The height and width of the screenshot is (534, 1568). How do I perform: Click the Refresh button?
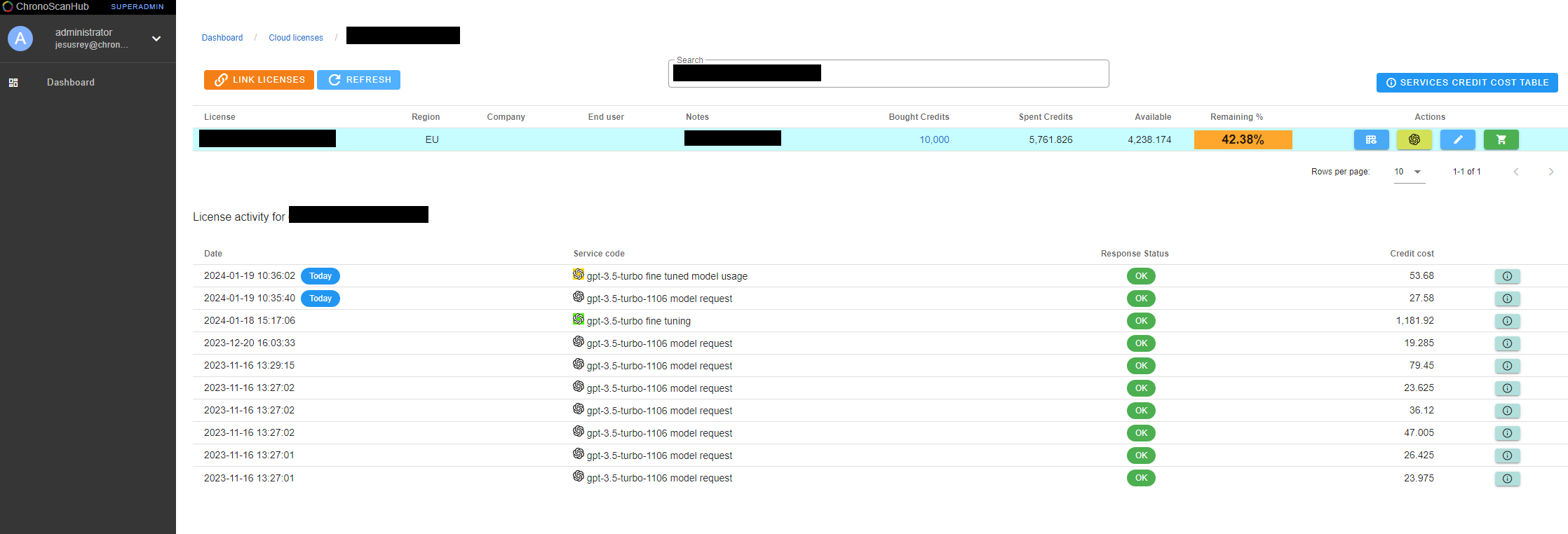coord(358,80)
